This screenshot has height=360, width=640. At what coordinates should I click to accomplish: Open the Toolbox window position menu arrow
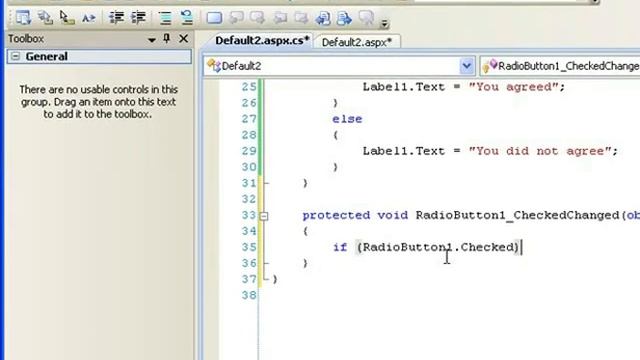click(151, 40)
